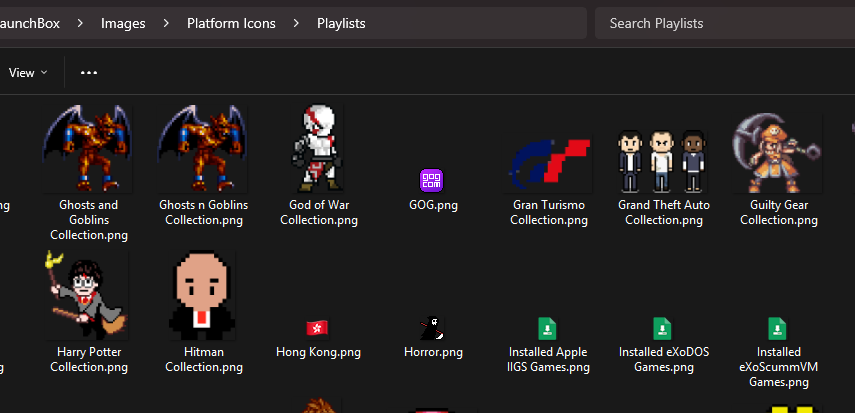Image resolution: width=855 pixels, height=413 pixels.
Task: Select the Horror penguin icon
Action: click(432, 327)
